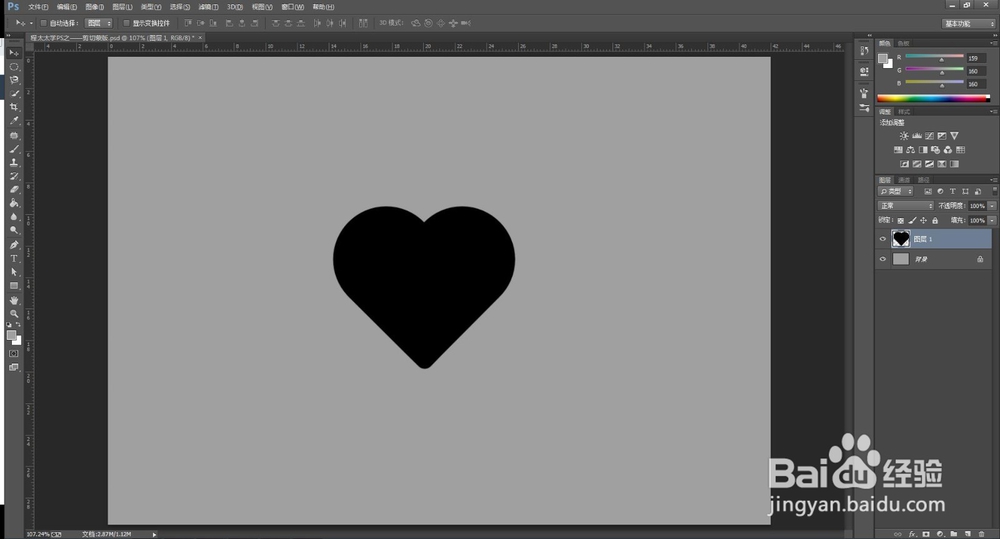The image size is (1000, 539).
Task: Open the opacity 不透明度 dropdown arrow
Action: [x=992, y=206]
